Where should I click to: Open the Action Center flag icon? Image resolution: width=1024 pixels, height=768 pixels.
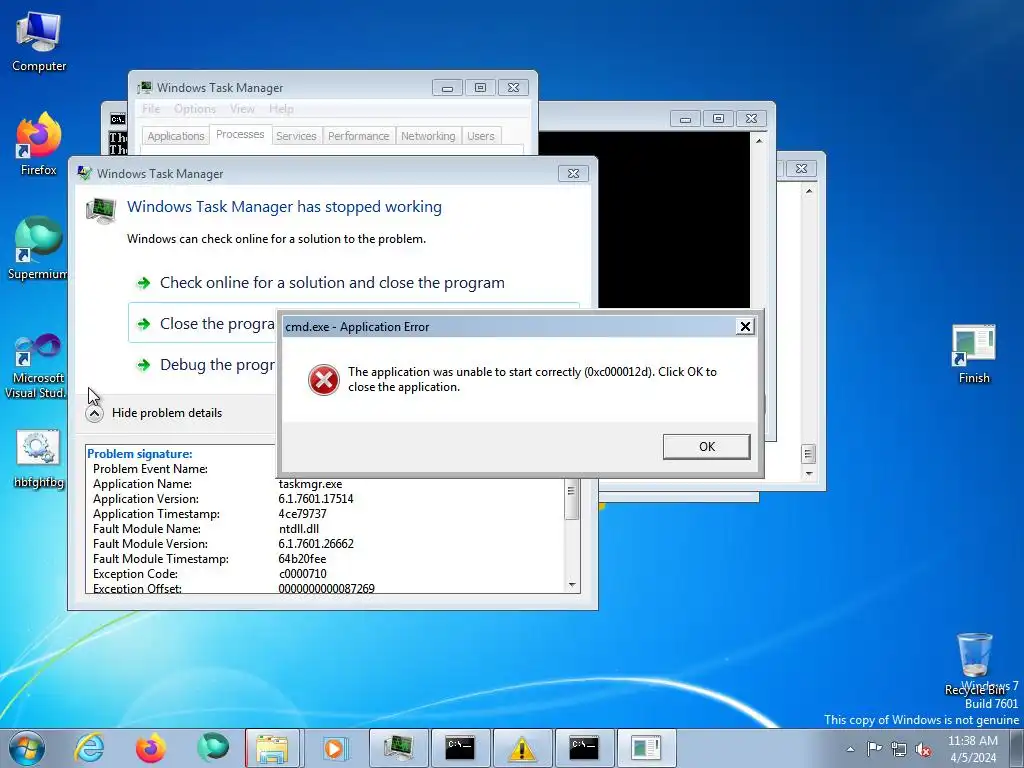pos(874,749)
